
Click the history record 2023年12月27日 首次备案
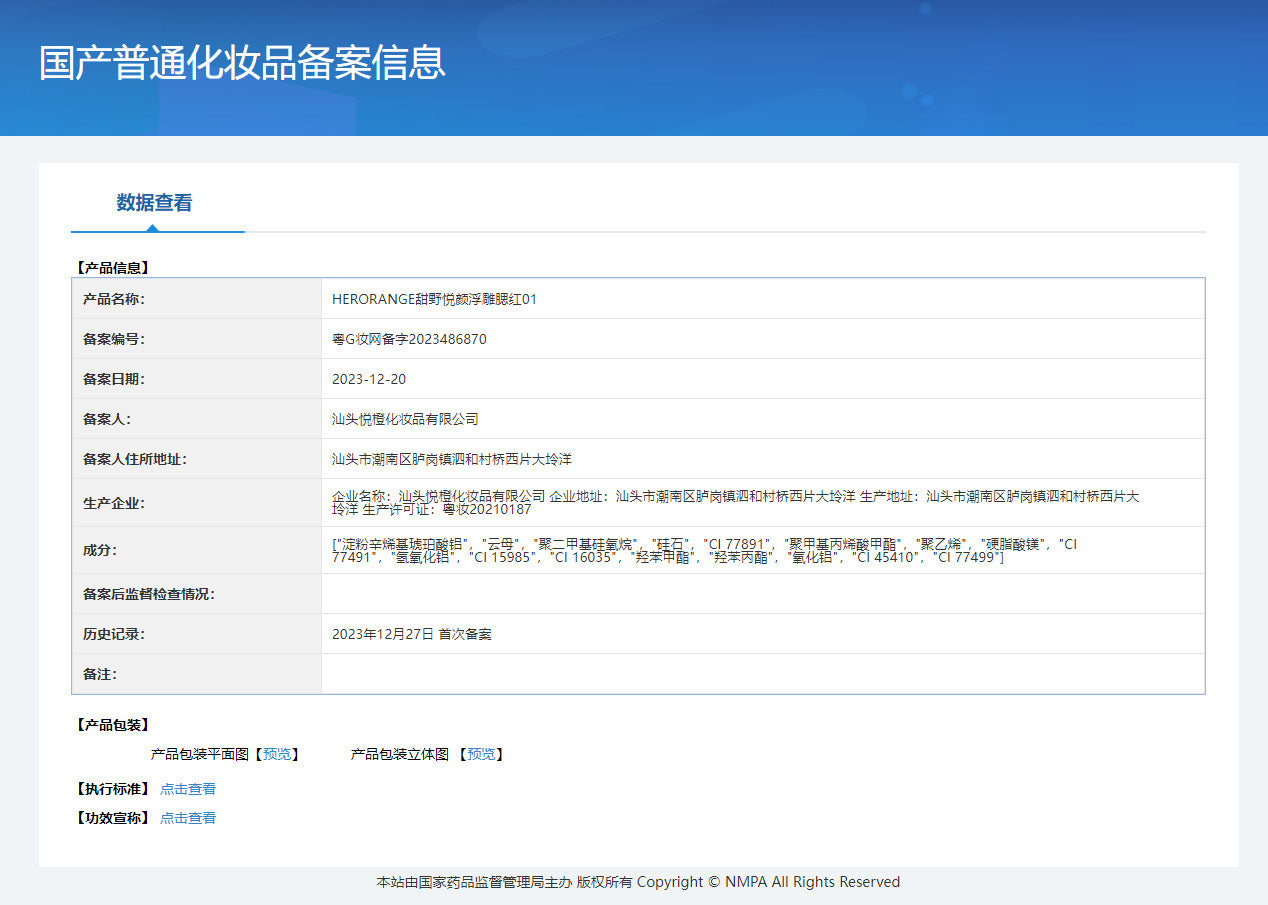[x=411, y=634]
